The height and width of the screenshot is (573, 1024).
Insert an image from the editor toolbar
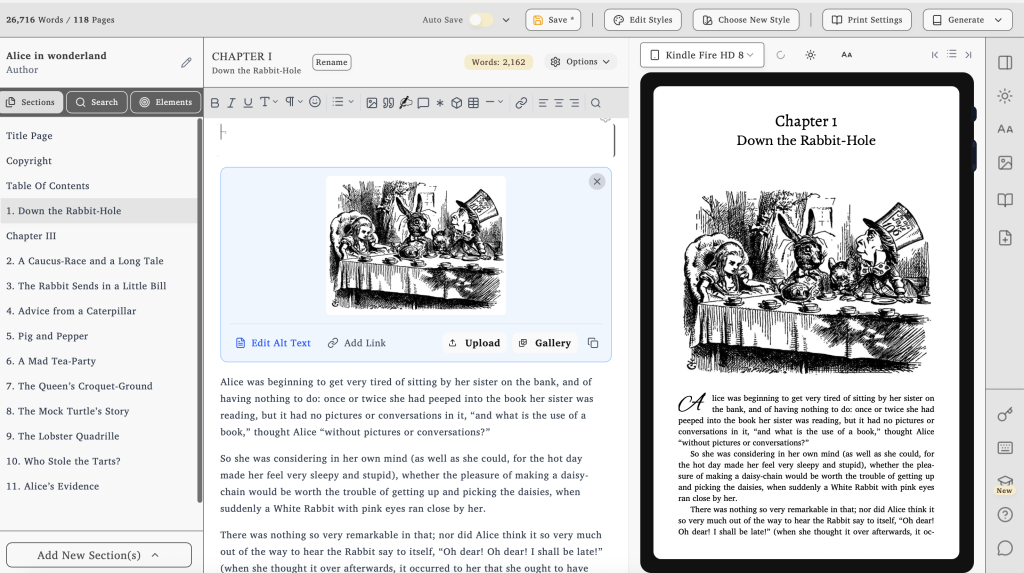372,103
